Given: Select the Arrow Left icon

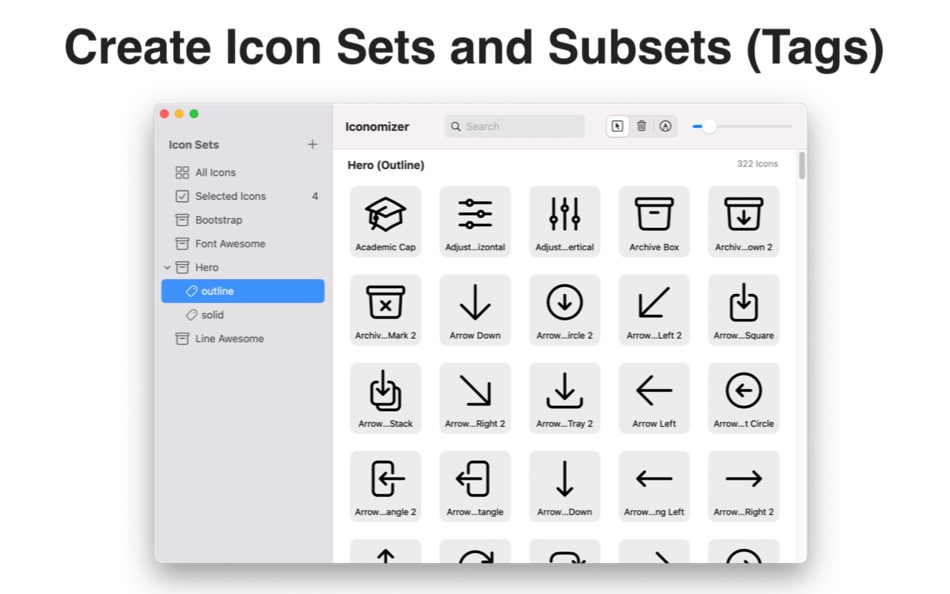Looking at the screenshot, I should (x=654, y=397).
